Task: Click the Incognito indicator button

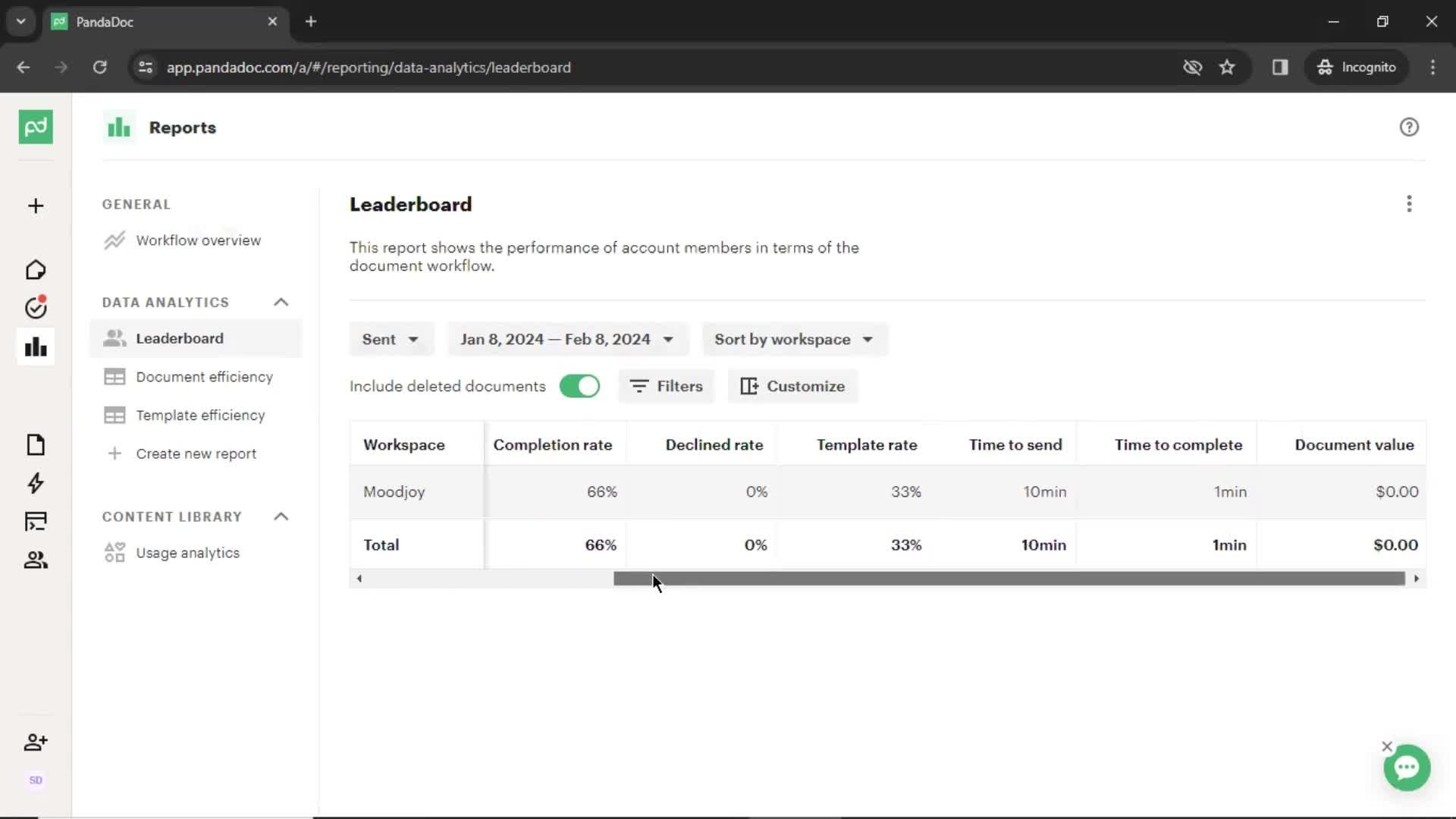Action: pyautogui.click(x=1357, y=67)
